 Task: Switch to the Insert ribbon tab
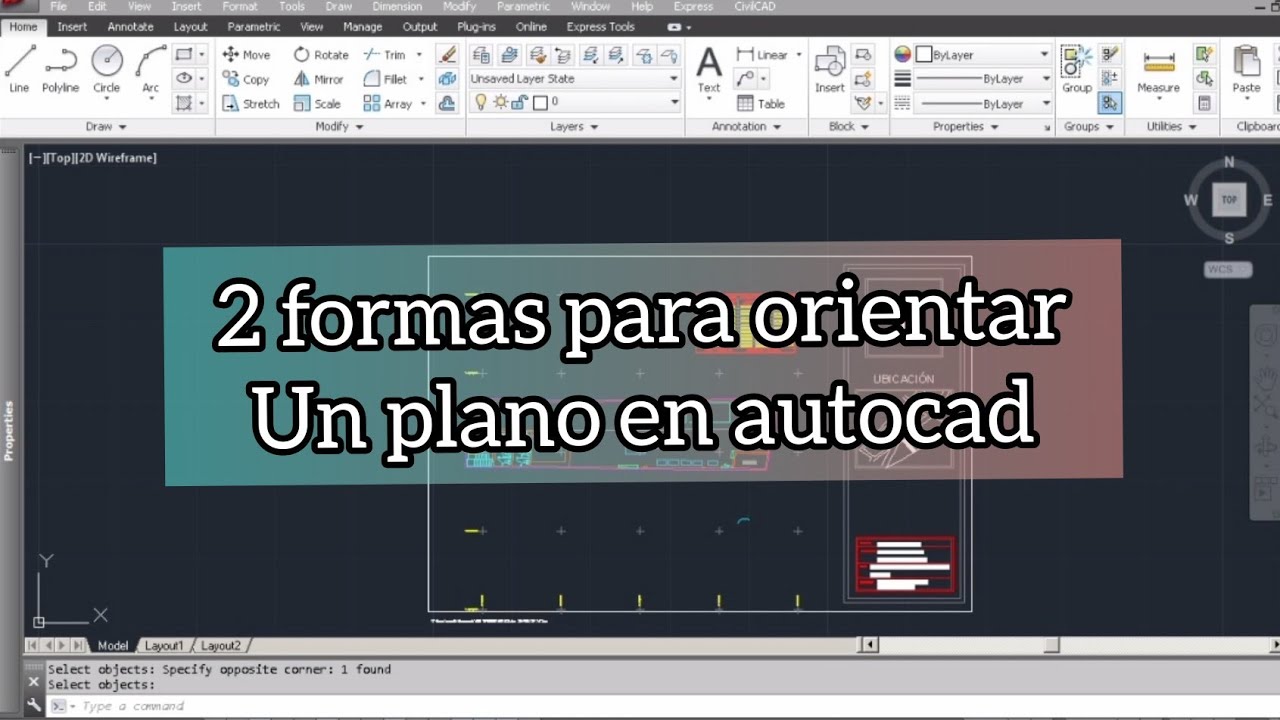72,27
